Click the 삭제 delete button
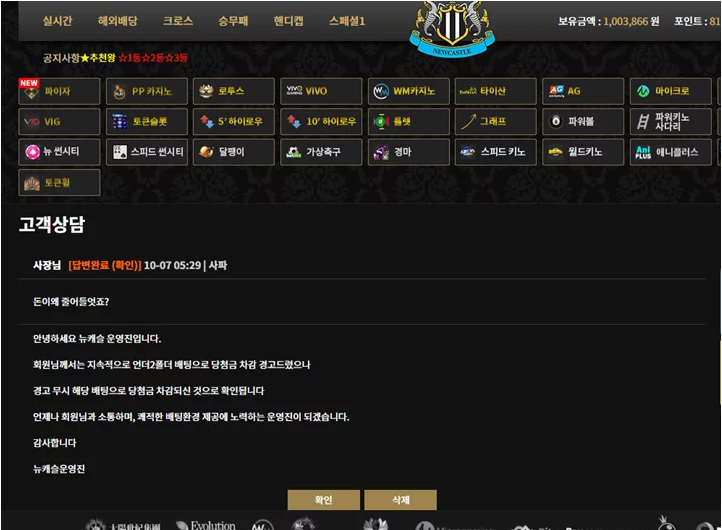722x530 pixels. [401, 500]
